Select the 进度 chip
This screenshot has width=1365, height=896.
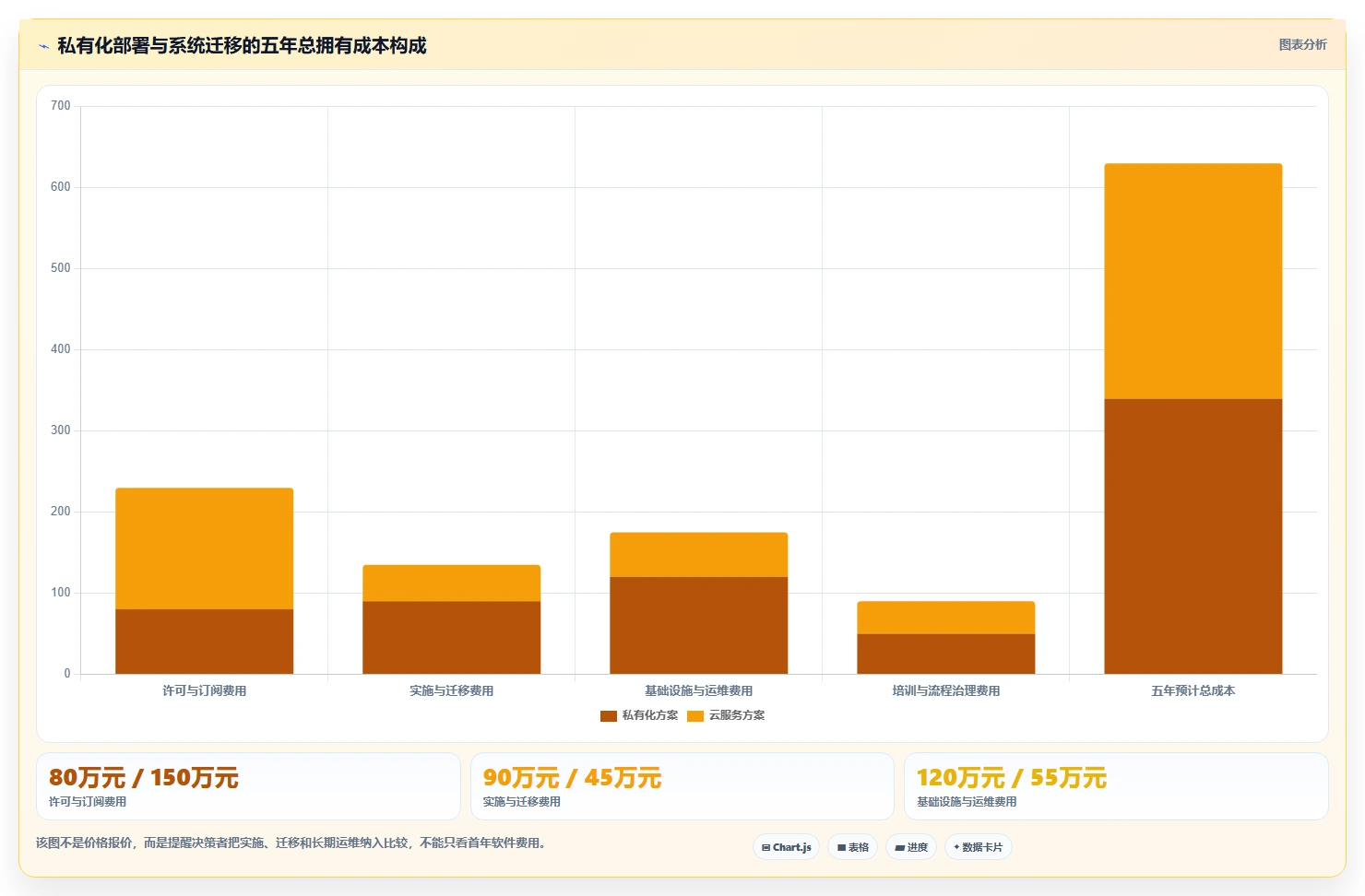pyautogui.click(x=911, y=847)
